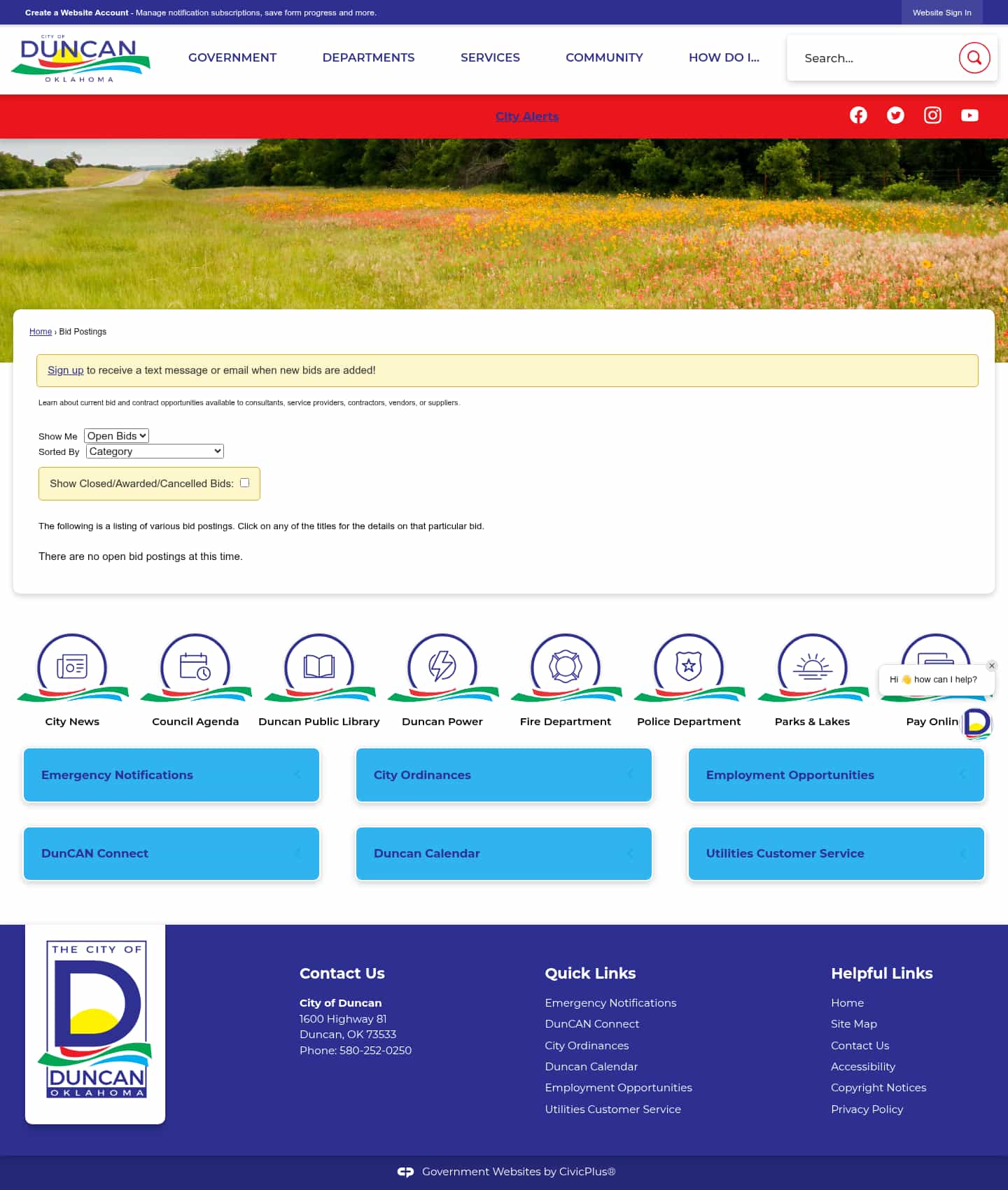Image resolution: width=1008 pixels, height=1190 pixels.
Task: Click the City of Duncan header logo
Action: (80, 59)
